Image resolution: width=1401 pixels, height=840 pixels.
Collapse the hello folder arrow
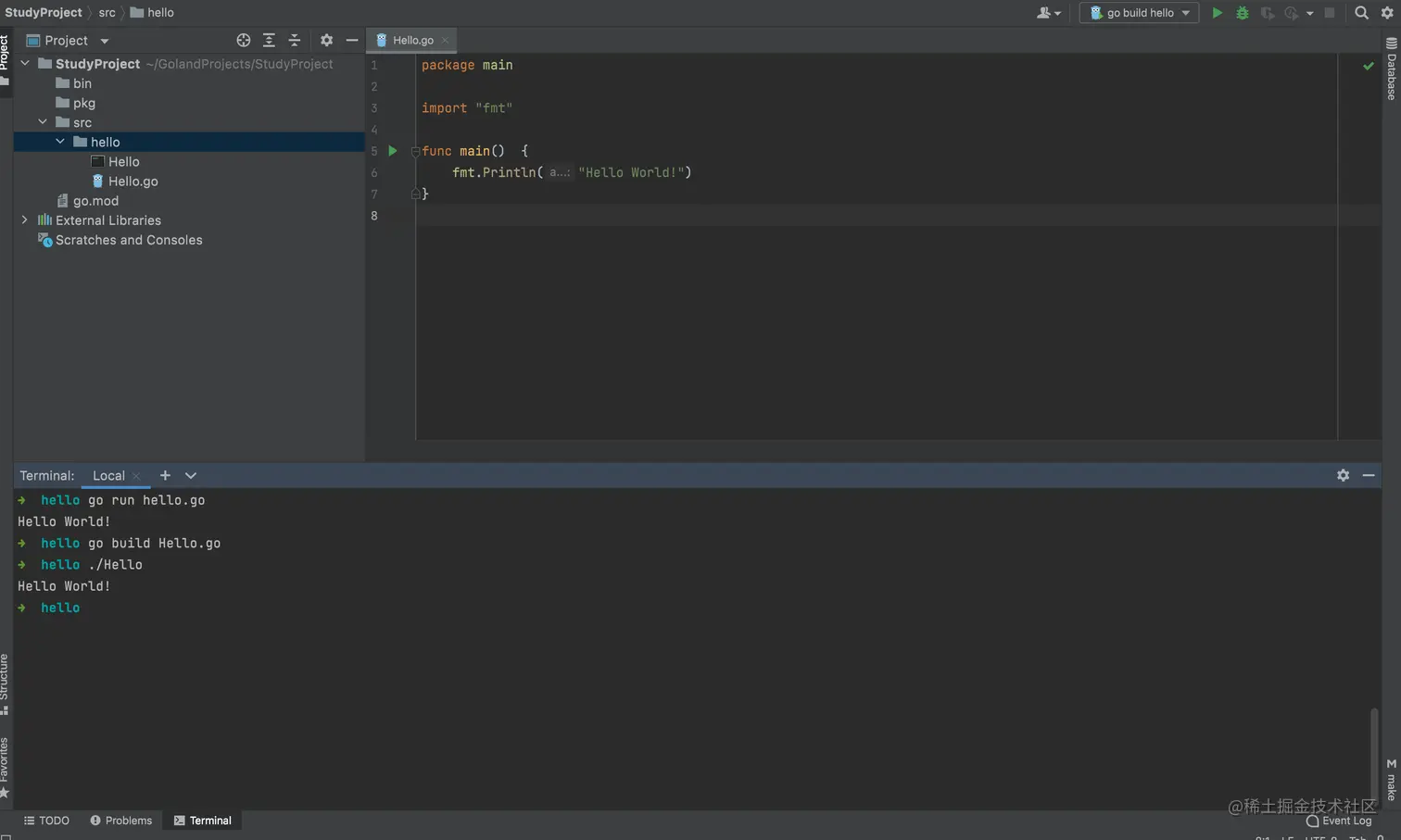point(60,142)
